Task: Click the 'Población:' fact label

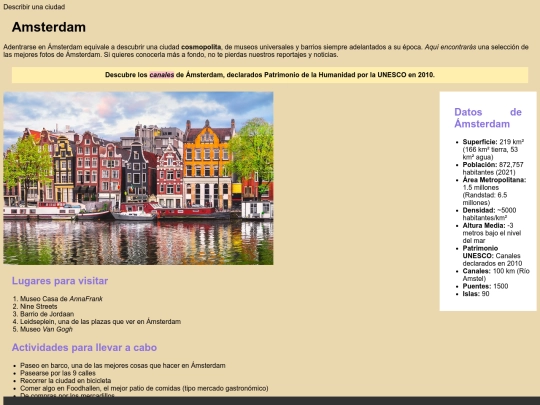Action: [x=480, y=165]
